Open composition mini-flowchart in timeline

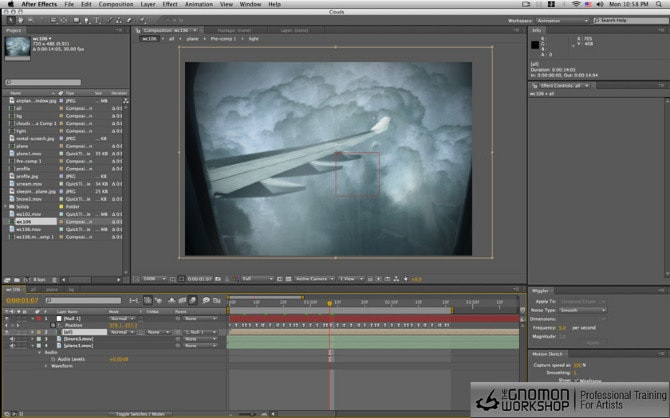pyautogui.click(x=134, y=300)
